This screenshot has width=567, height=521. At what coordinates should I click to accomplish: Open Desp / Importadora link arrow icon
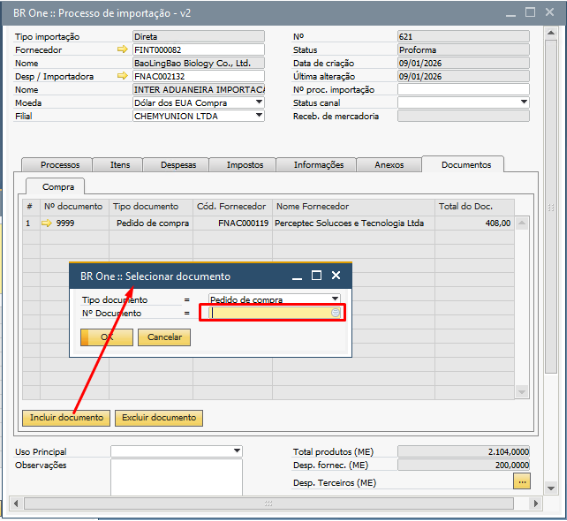123,76
